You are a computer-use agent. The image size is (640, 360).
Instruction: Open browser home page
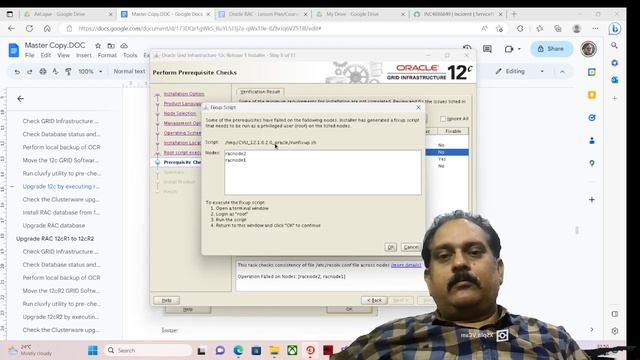tap(47, 29)
